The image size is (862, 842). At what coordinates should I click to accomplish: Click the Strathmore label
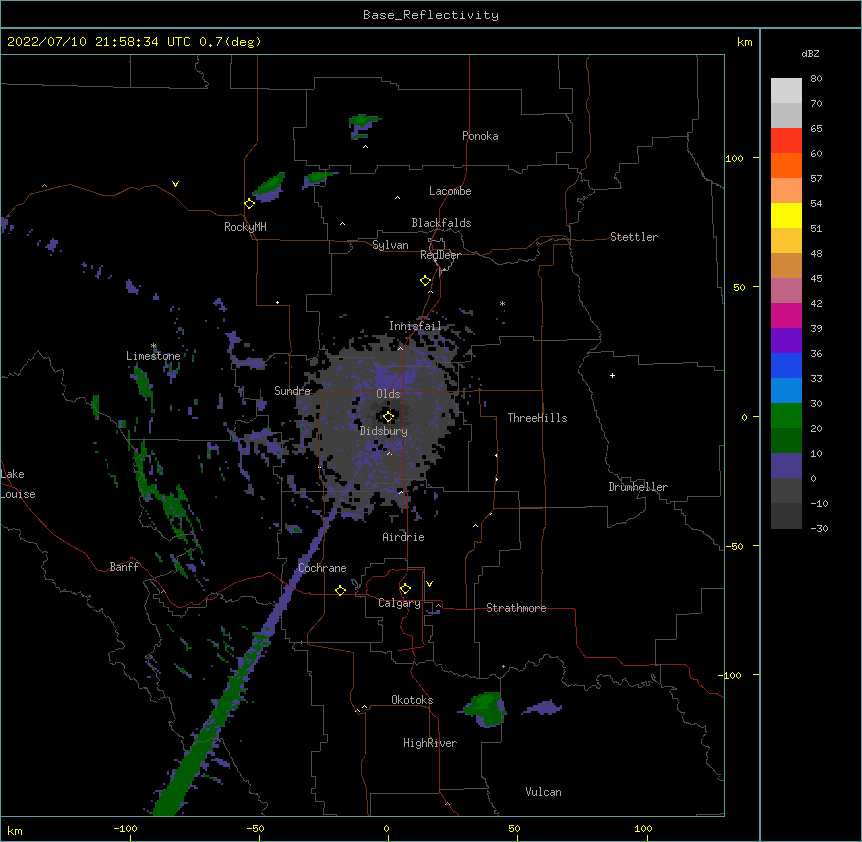[516, 608]
